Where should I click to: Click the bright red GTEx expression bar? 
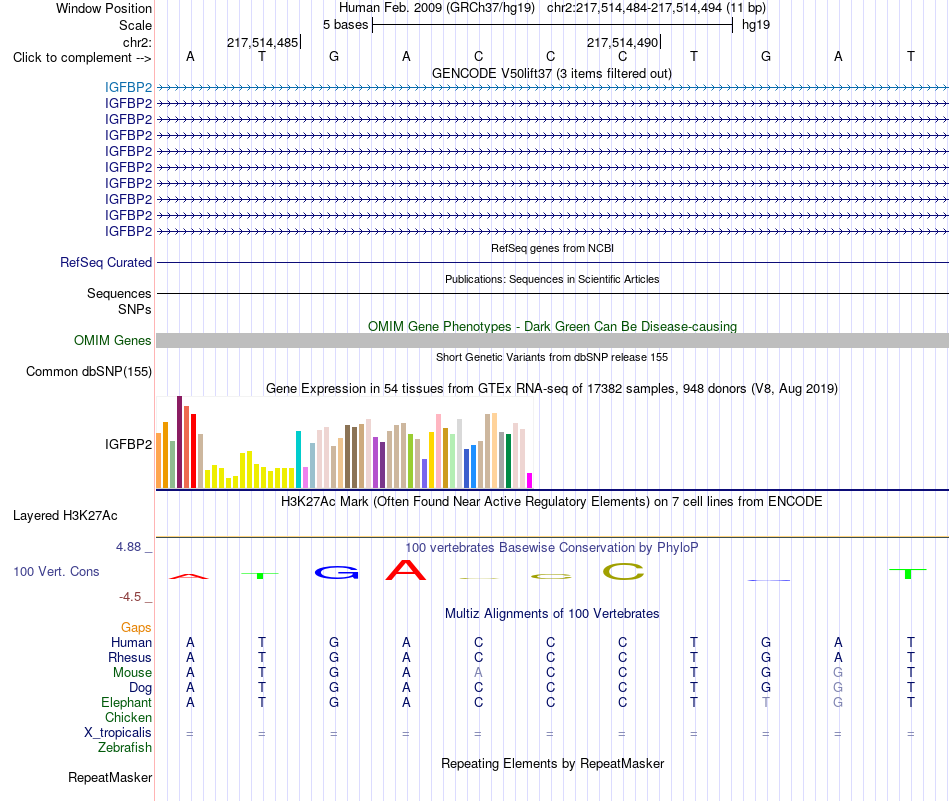click(x=193, y=451)
